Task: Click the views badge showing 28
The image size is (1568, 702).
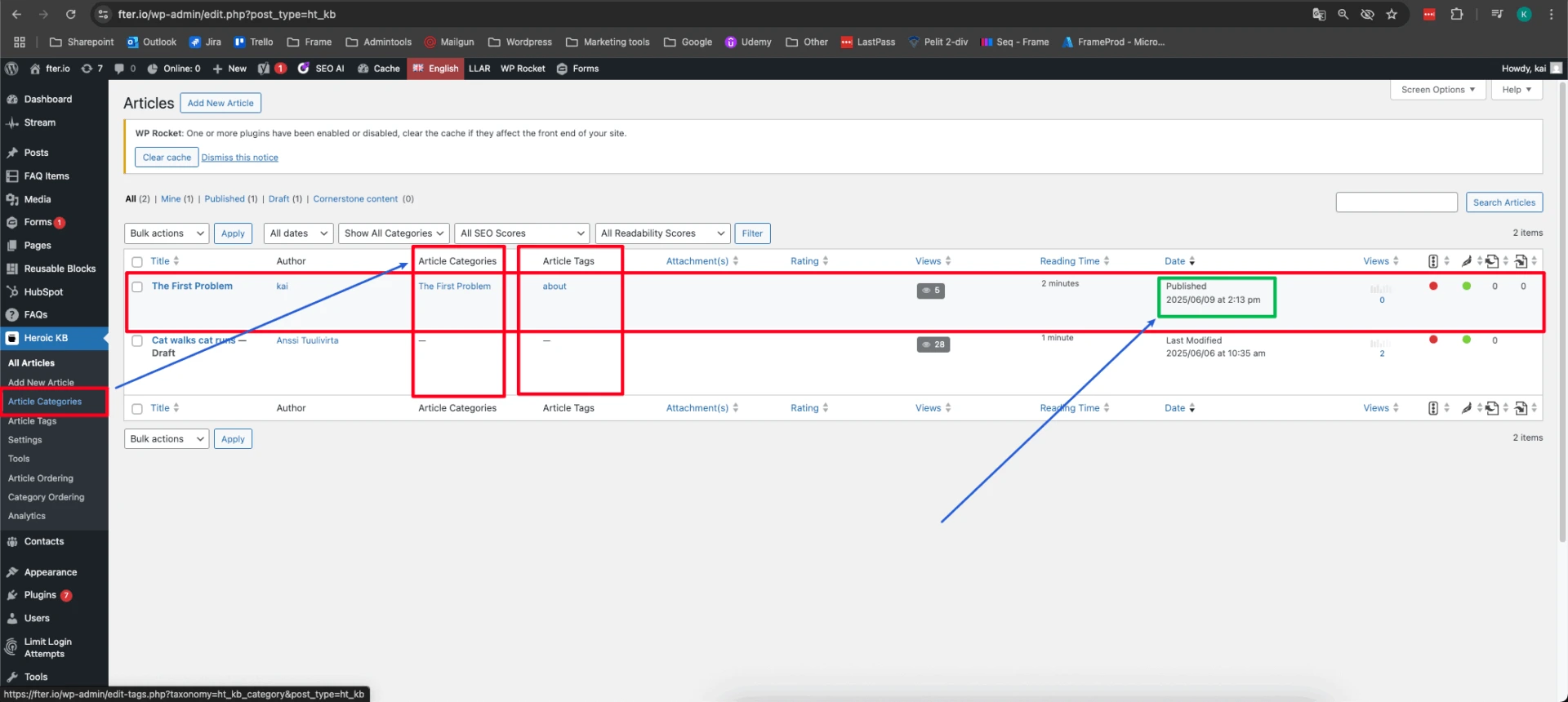Action: [933, 344]
